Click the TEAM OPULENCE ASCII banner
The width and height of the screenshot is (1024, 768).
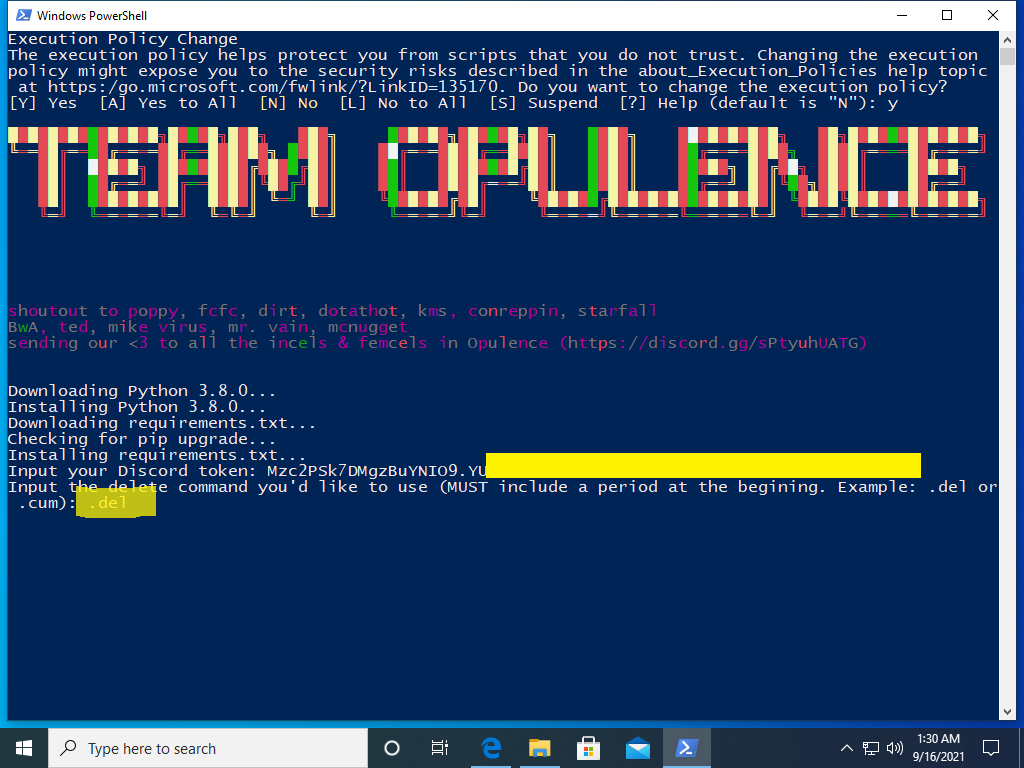click(x=496, y=172)
